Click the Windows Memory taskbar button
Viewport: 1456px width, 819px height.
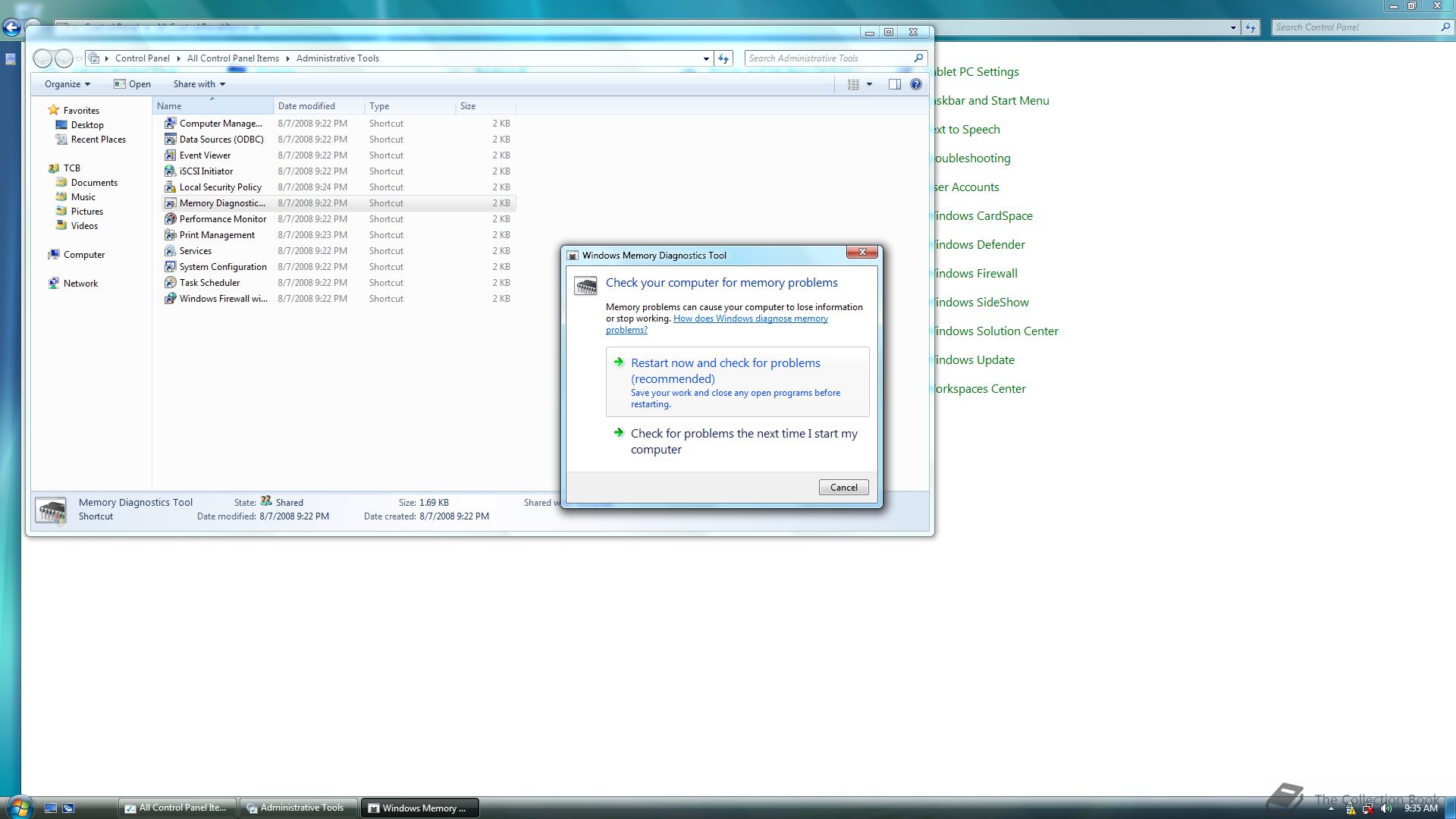(419, 808)
